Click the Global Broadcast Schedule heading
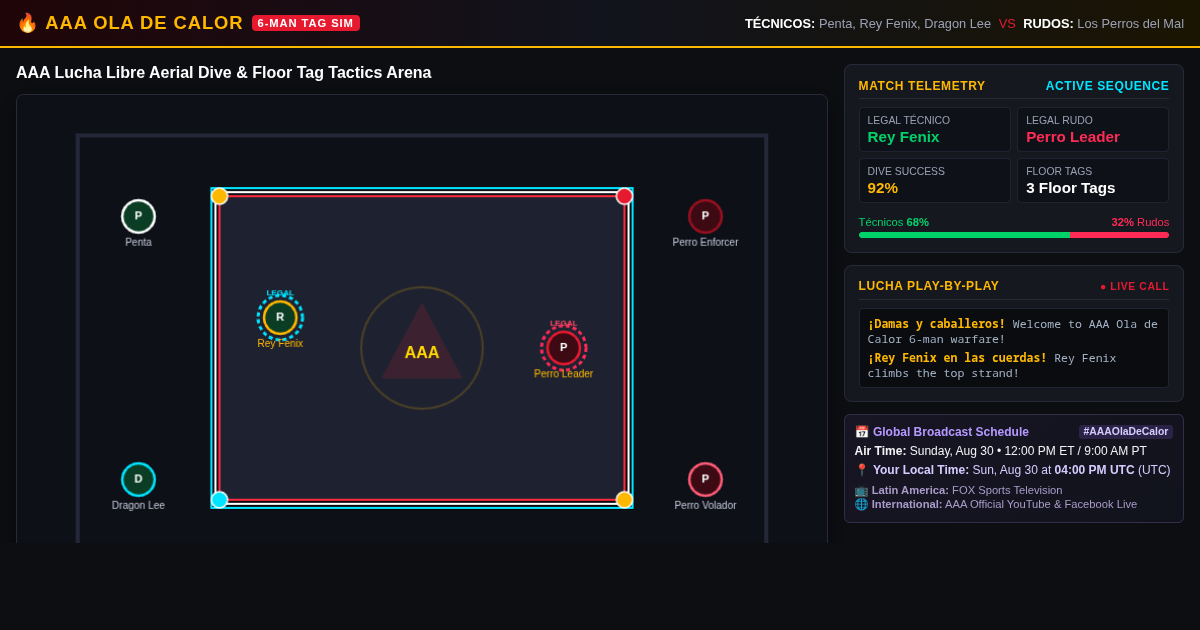The image size is (1200, 630). click(951, 432)
